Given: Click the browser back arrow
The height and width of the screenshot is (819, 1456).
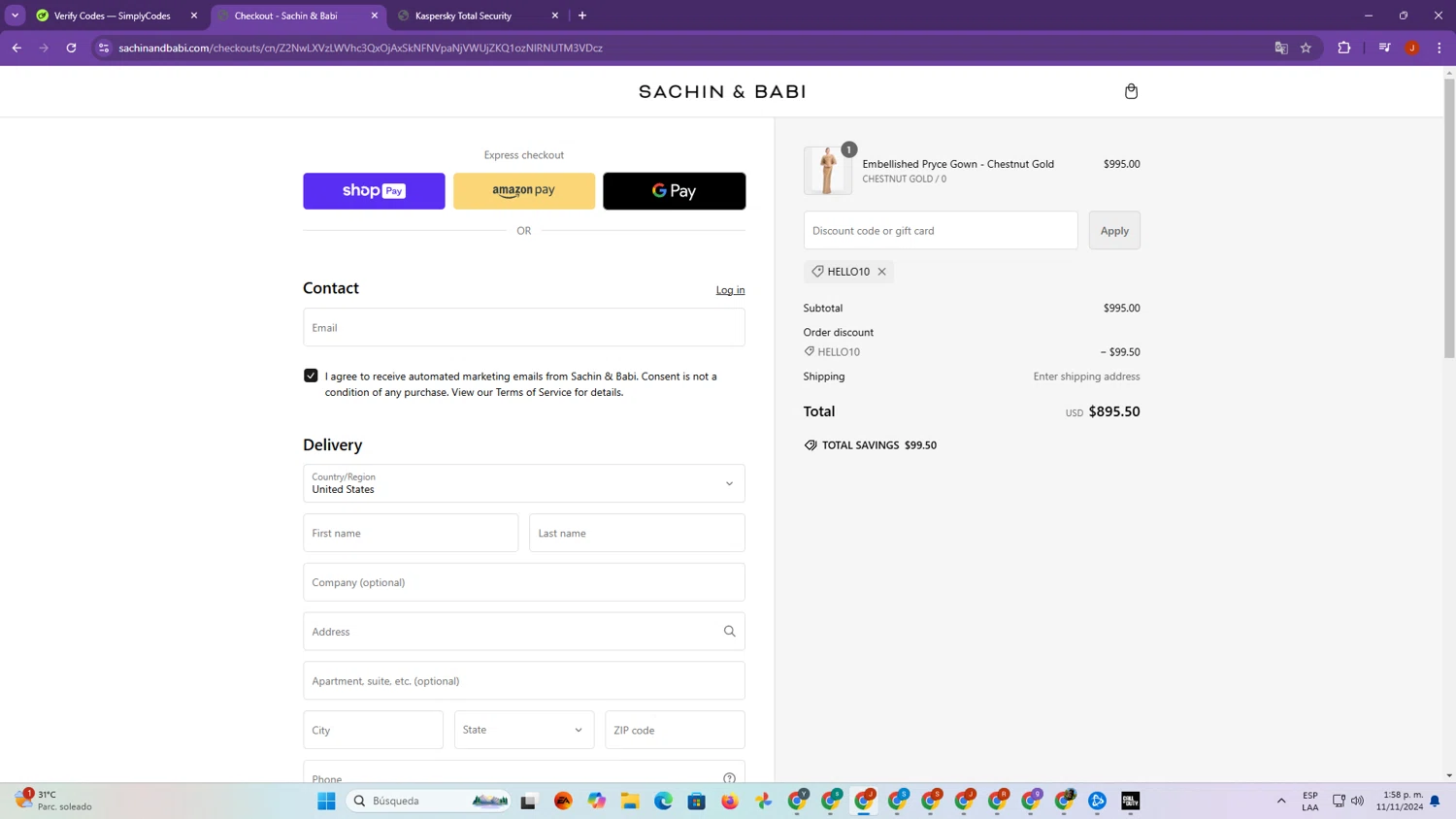Looking at the screenshot, I should coord(17,48).
